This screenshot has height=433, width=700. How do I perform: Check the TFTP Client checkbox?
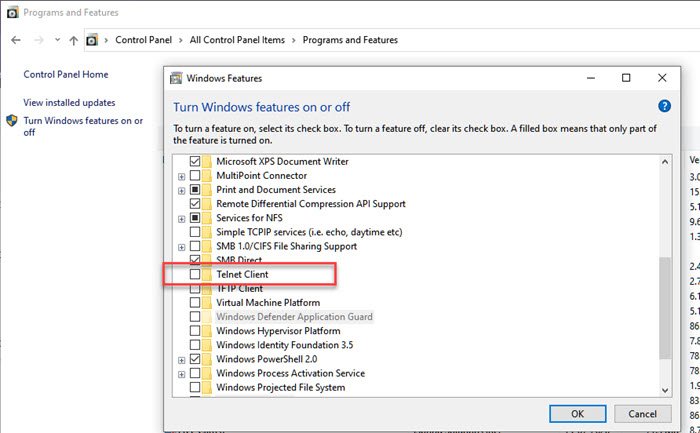[195, 288]
